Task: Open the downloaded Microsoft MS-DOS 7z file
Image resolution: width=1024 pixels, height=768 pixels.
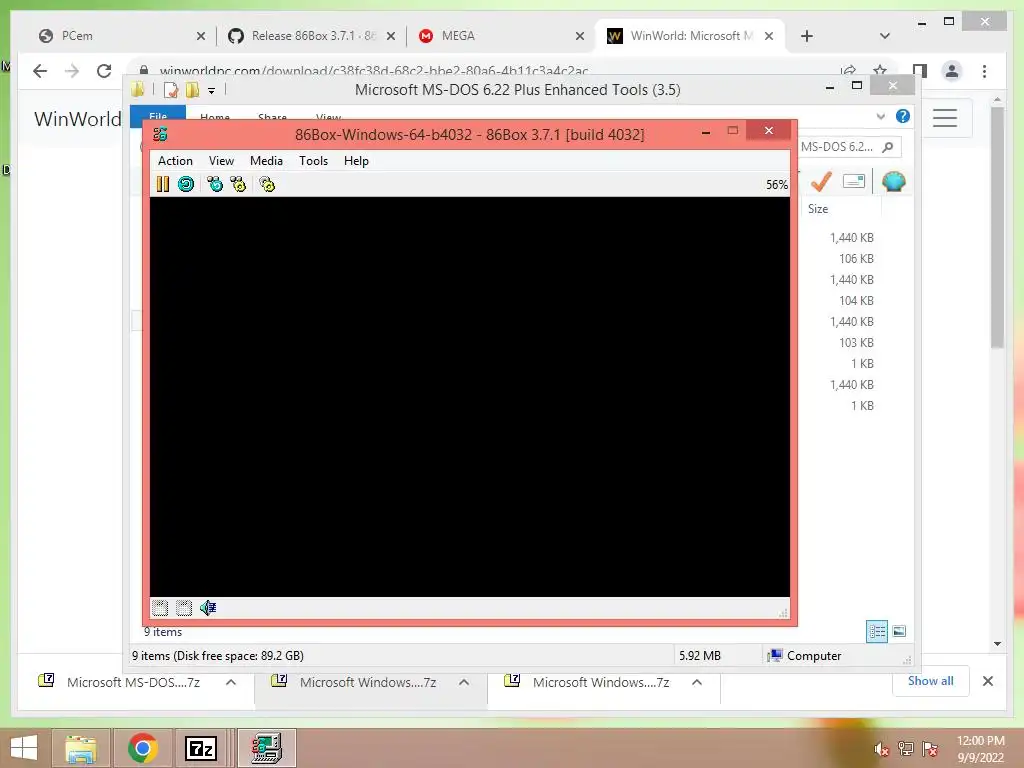Action: 133,682
